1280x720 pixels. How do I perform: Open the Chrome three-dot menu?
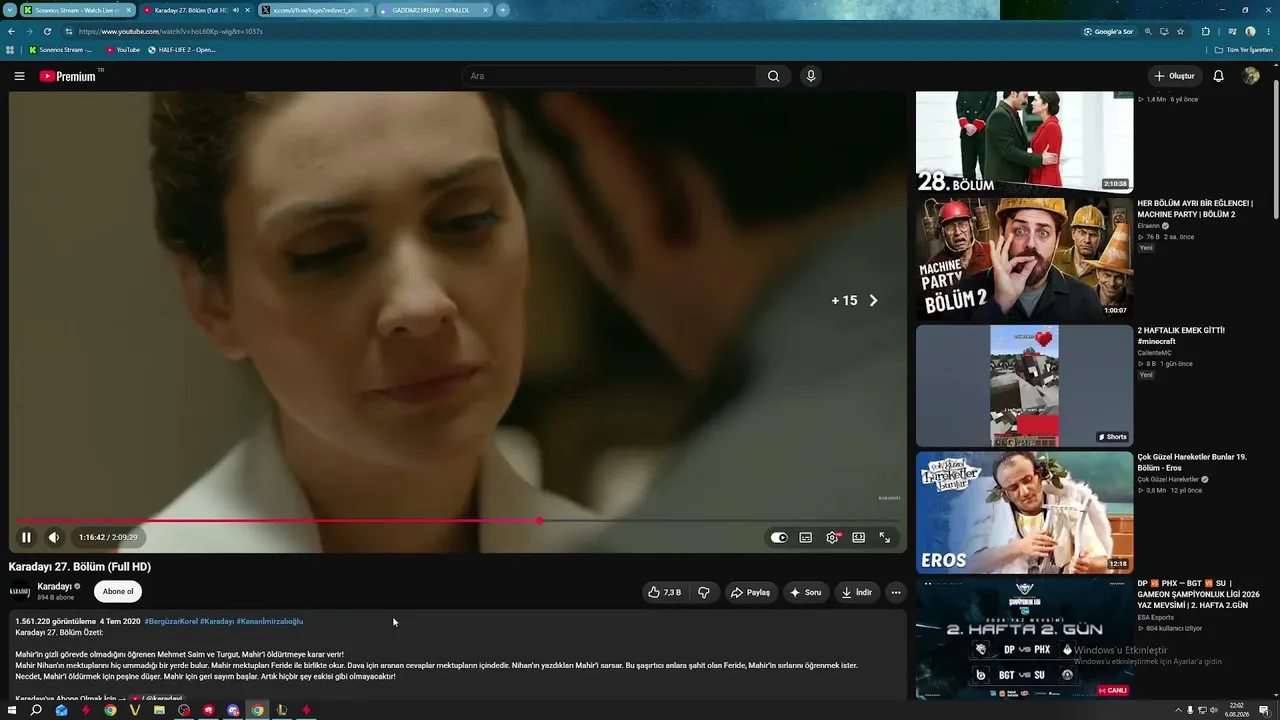1268,31
